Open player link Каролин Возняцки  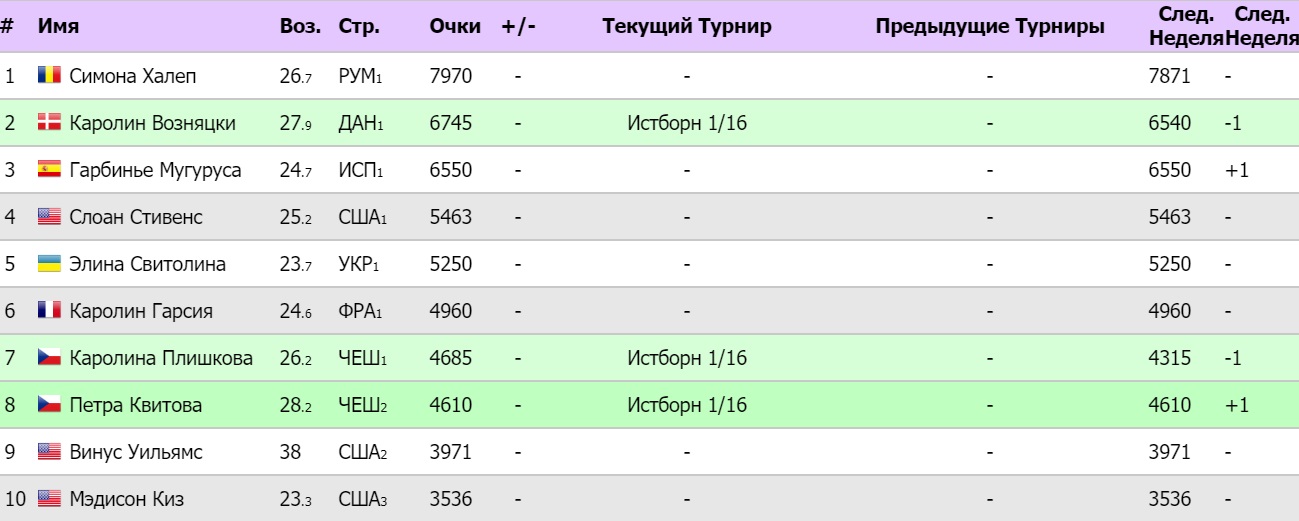point(152,123)
